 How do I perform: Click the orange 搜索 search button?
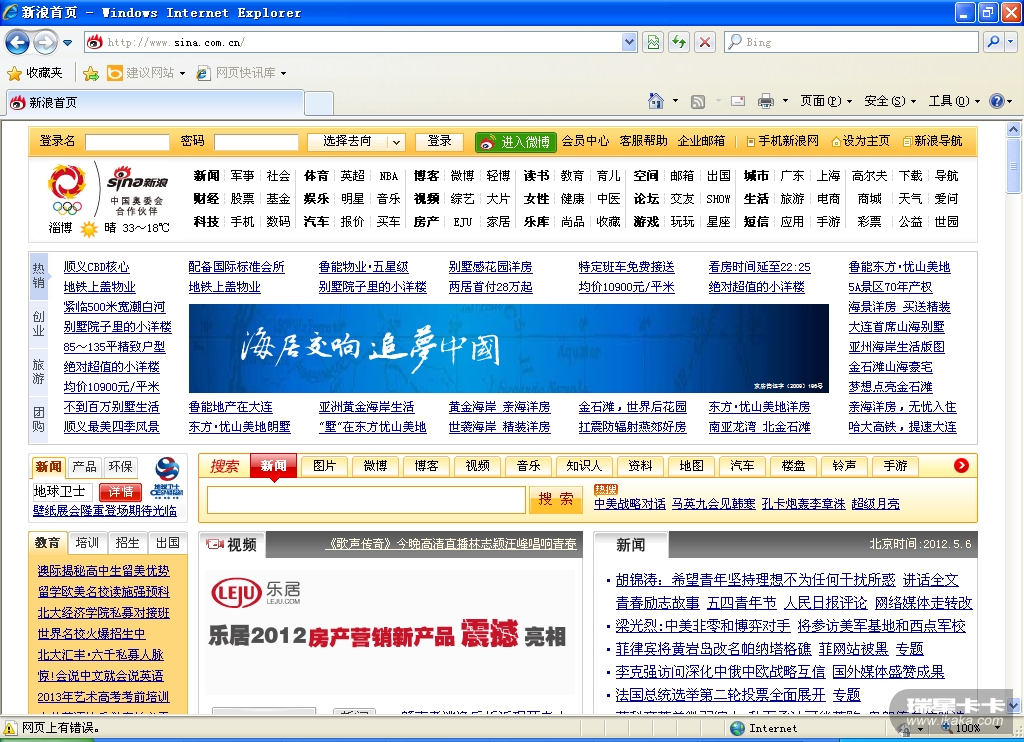click(555, 500)
